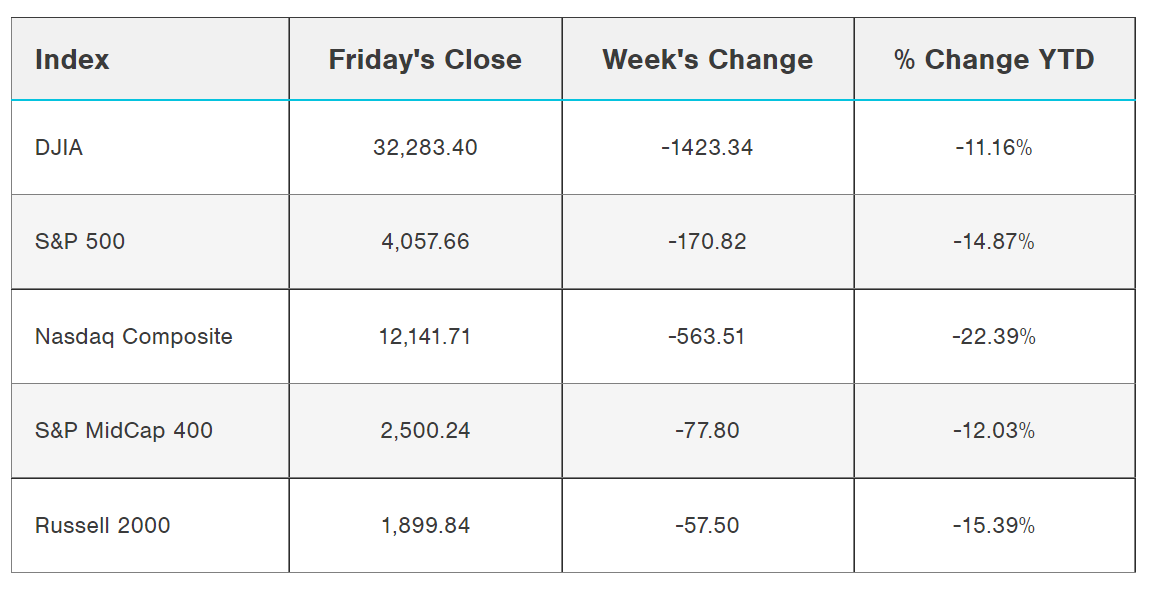Click DJIA YTD change -11.16%
Screen dimensions: 1167x595
pyautogui.click(x=994, y=148)
